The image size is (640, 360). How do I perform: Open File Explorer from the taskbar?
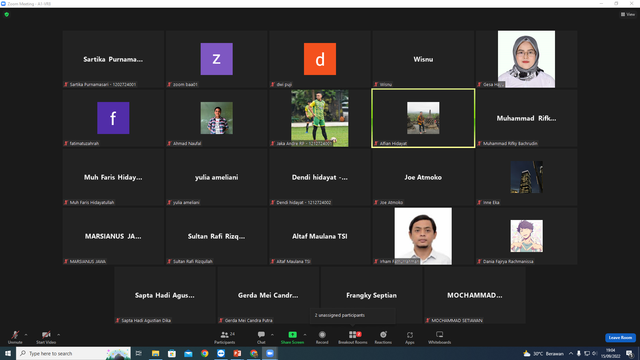[x=156, y=353]
